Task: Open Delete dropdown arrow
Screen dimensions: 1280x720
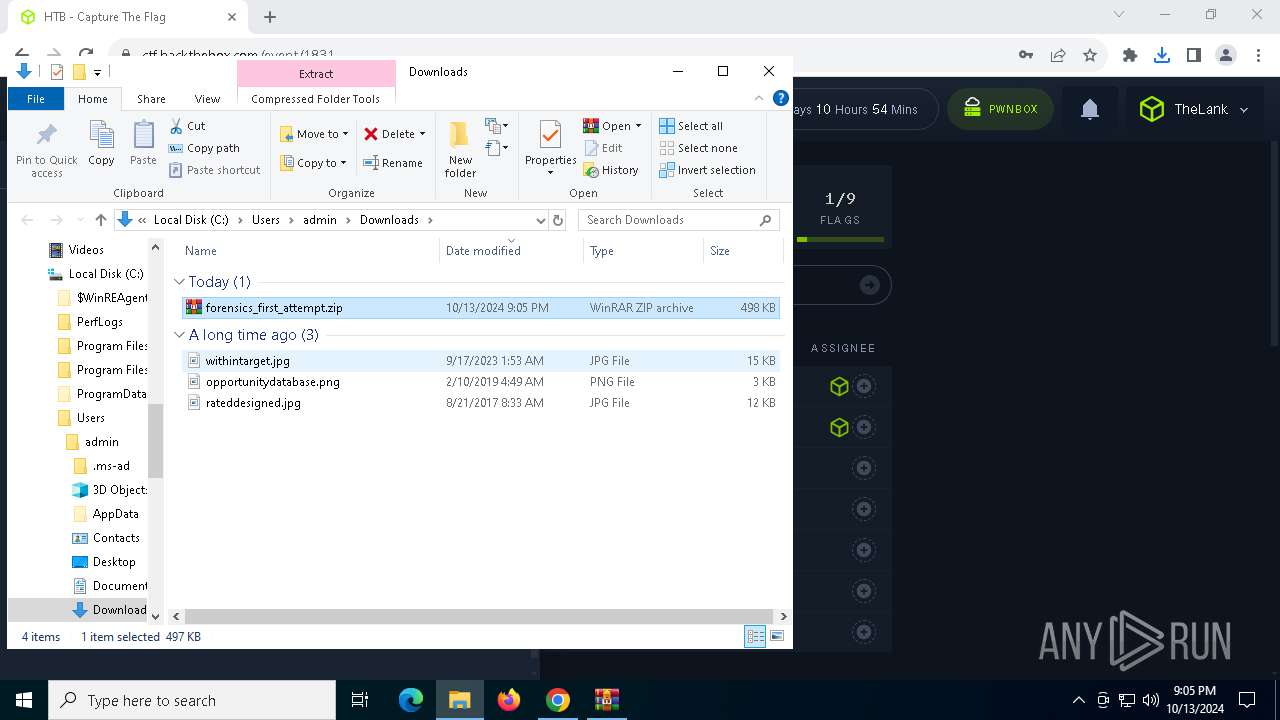Action: point(422,134)
